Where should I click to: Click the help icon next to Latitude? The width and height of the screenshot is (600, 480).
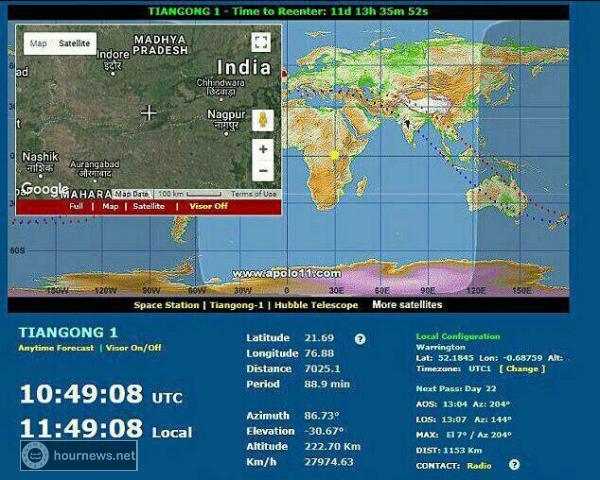(360, 339)
